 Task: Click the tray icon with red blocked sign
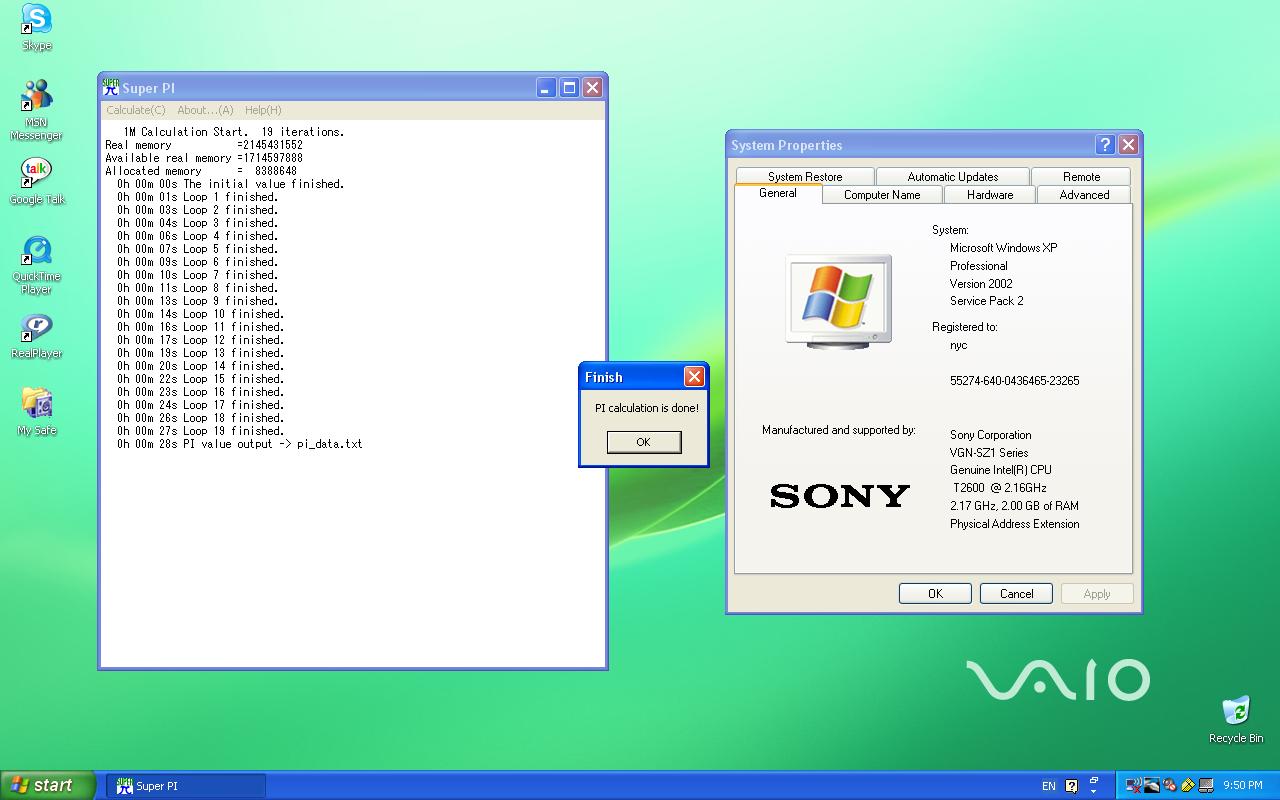(1170, 785)
